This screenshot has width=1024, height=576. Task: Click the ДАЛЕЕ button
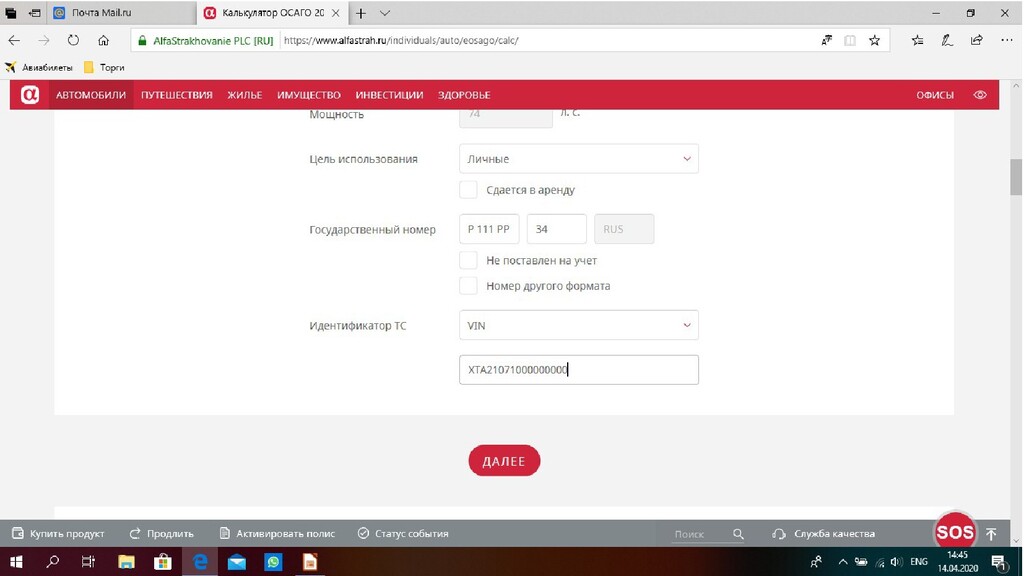pyautogui.click(x=504, y=461)
